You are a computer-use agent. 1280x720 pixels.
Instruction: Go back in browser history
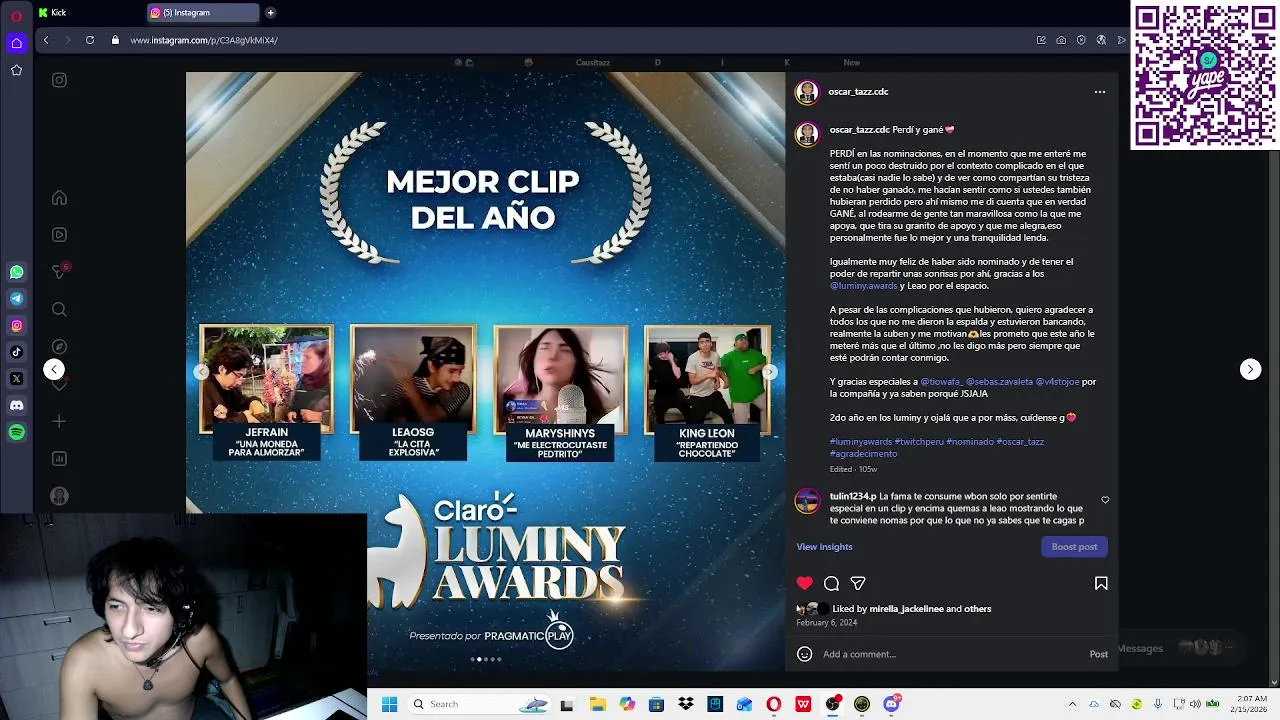[46, 40]
